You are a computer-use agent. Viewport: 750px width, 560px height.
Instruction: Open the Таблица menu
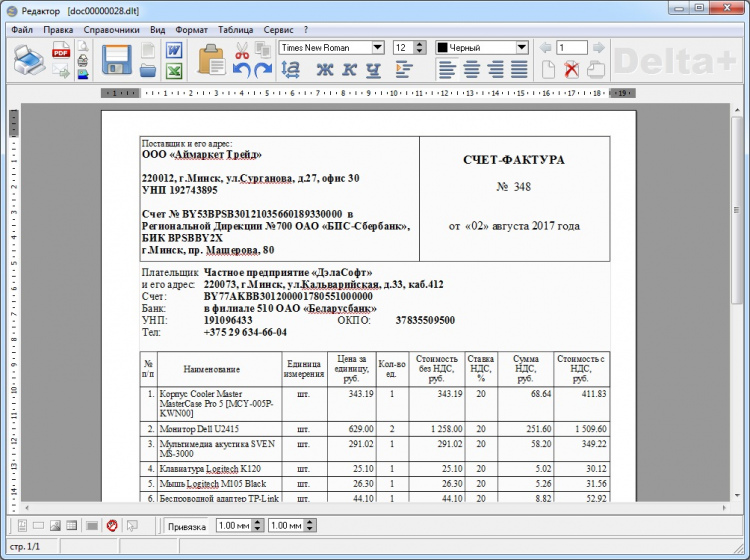point(236,30)
